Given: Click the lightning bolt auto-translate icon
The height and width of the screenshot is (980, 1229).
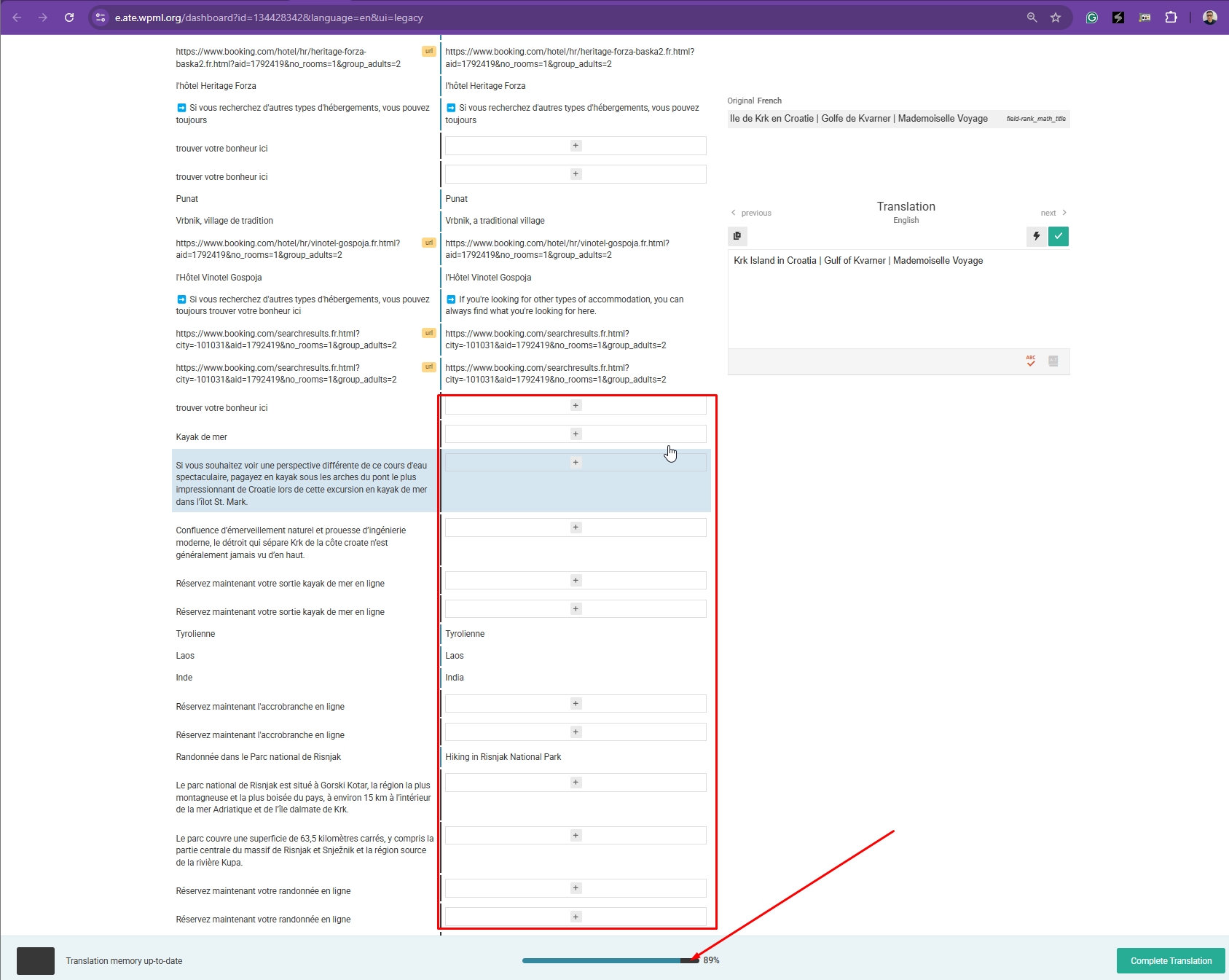Looking at the screenshot, I should click(1036, 236).
